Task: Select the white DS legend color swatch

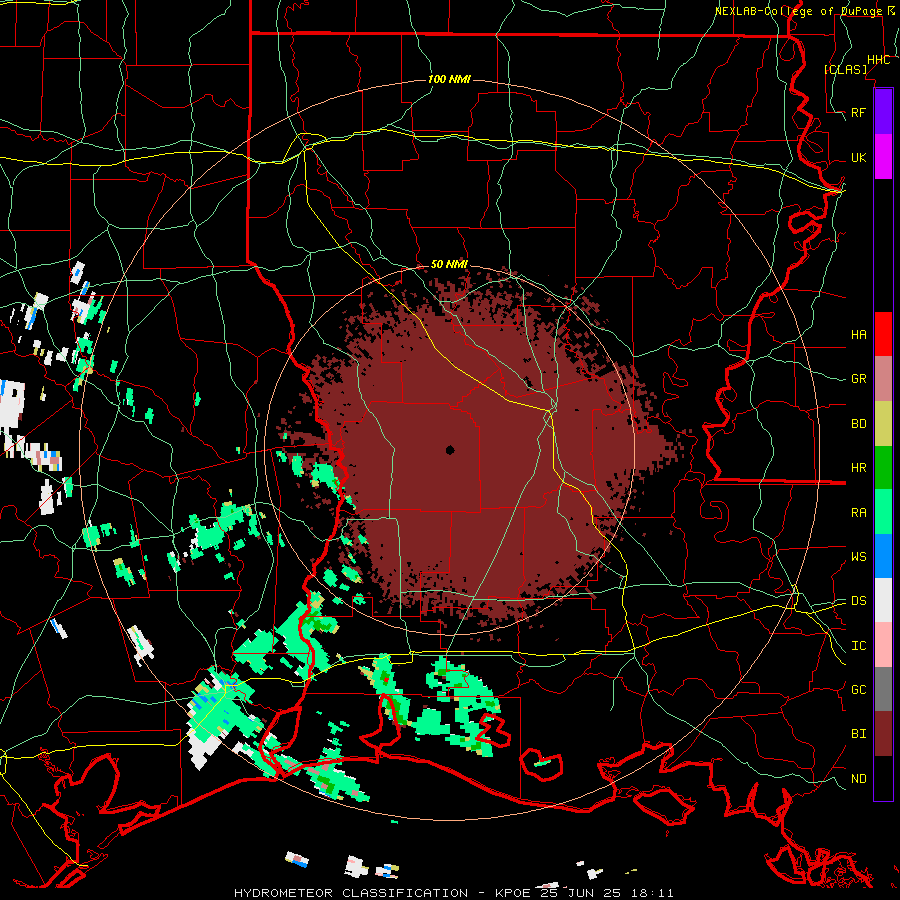Action: pos(883,600)
